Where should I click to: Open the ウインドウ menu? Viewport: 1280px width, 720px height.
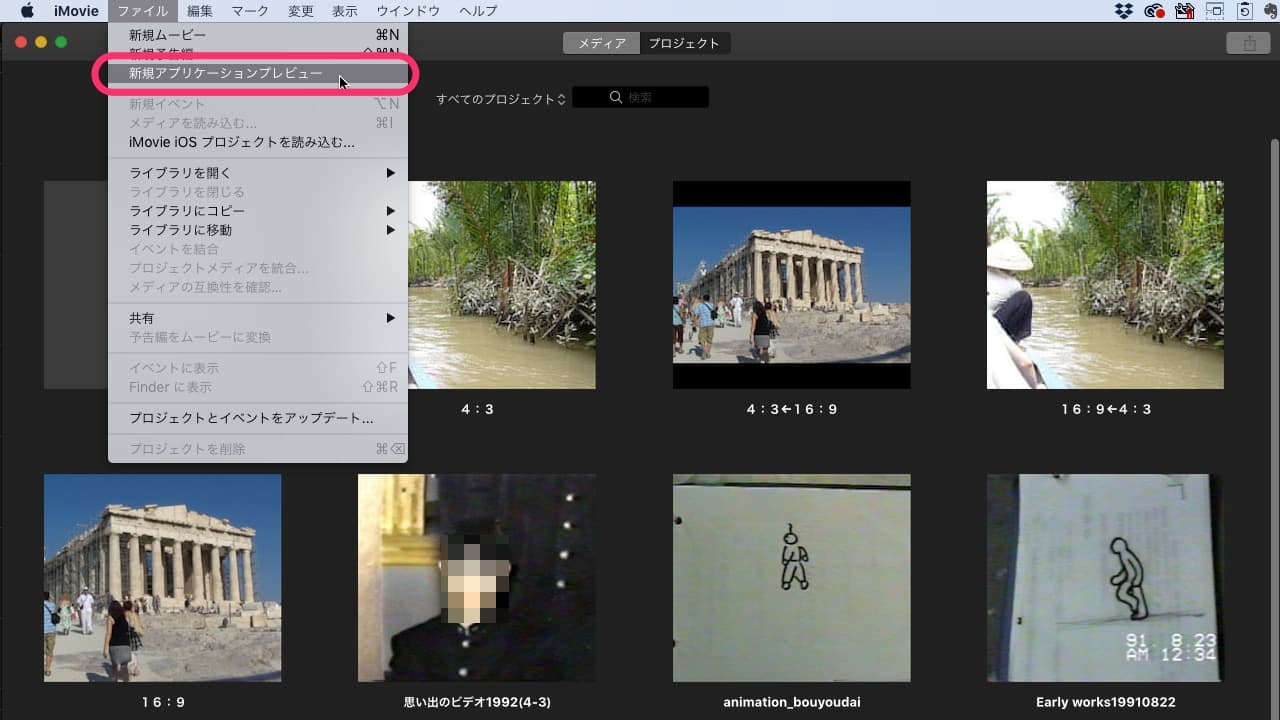point(408,11)
